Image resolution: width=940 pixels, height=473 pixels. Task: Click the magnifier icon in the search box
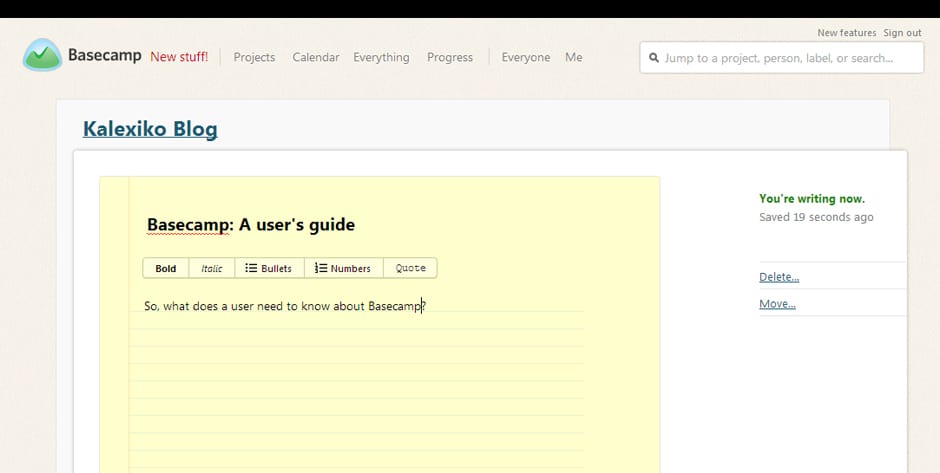click(654, 58)
